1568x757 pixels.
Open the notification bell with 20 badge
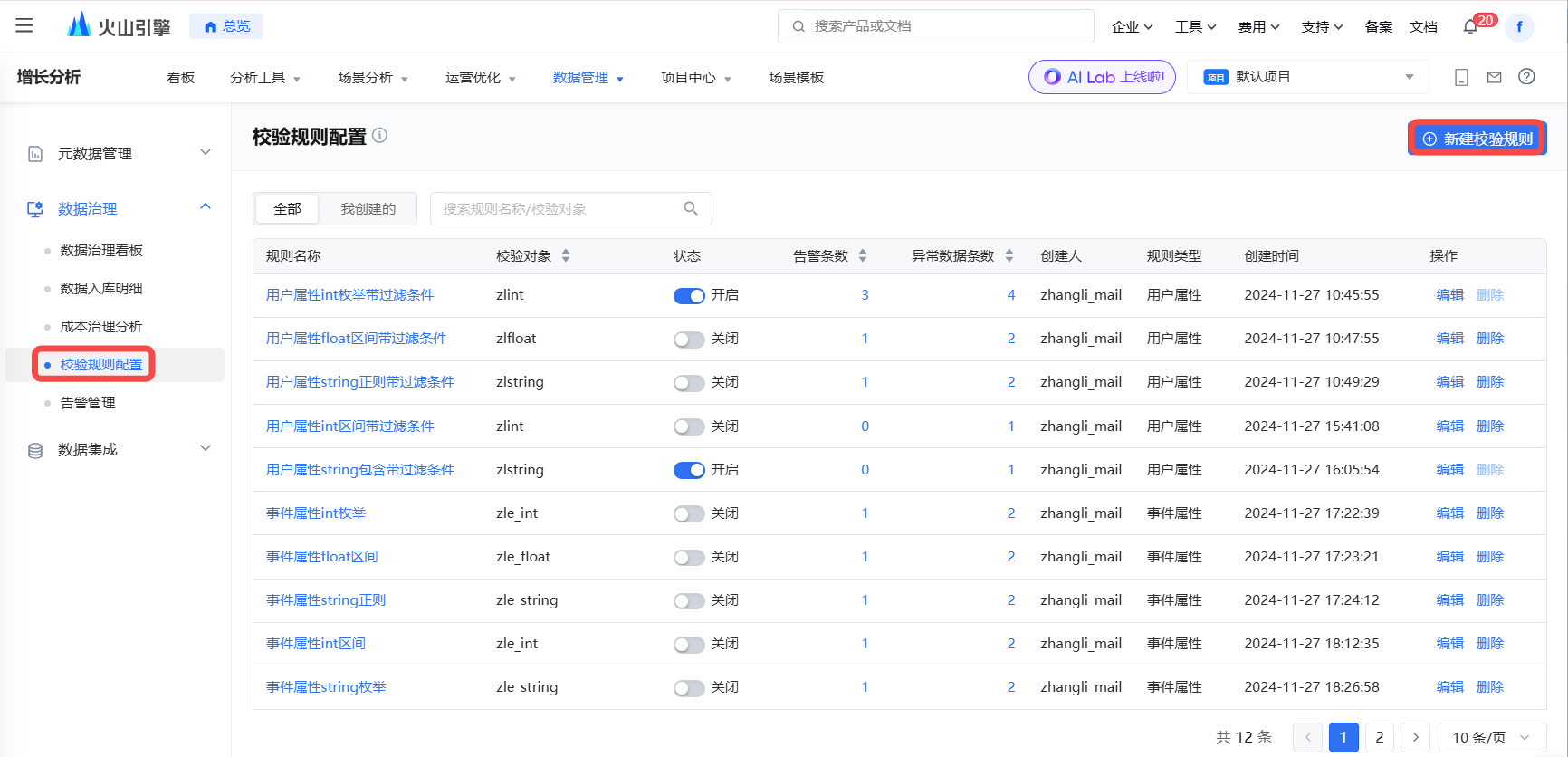1471,26
